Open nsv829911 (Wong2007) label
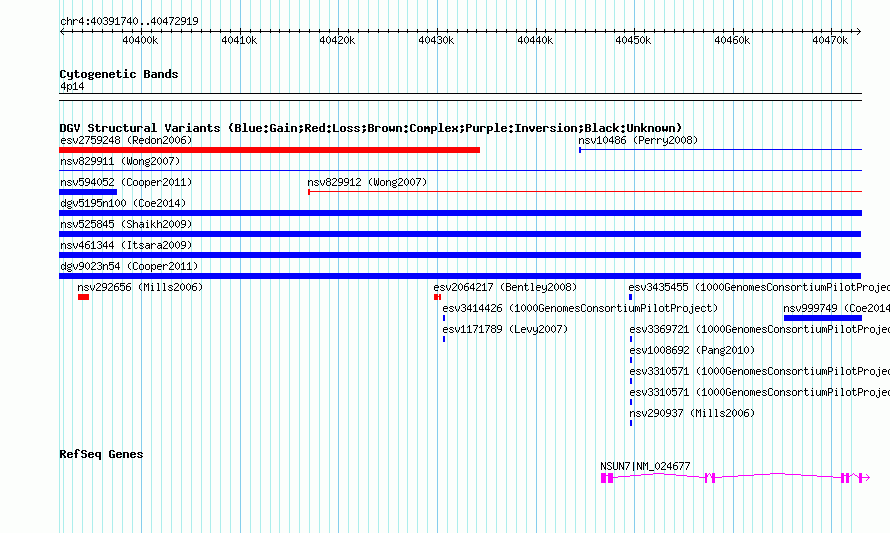 120,161
